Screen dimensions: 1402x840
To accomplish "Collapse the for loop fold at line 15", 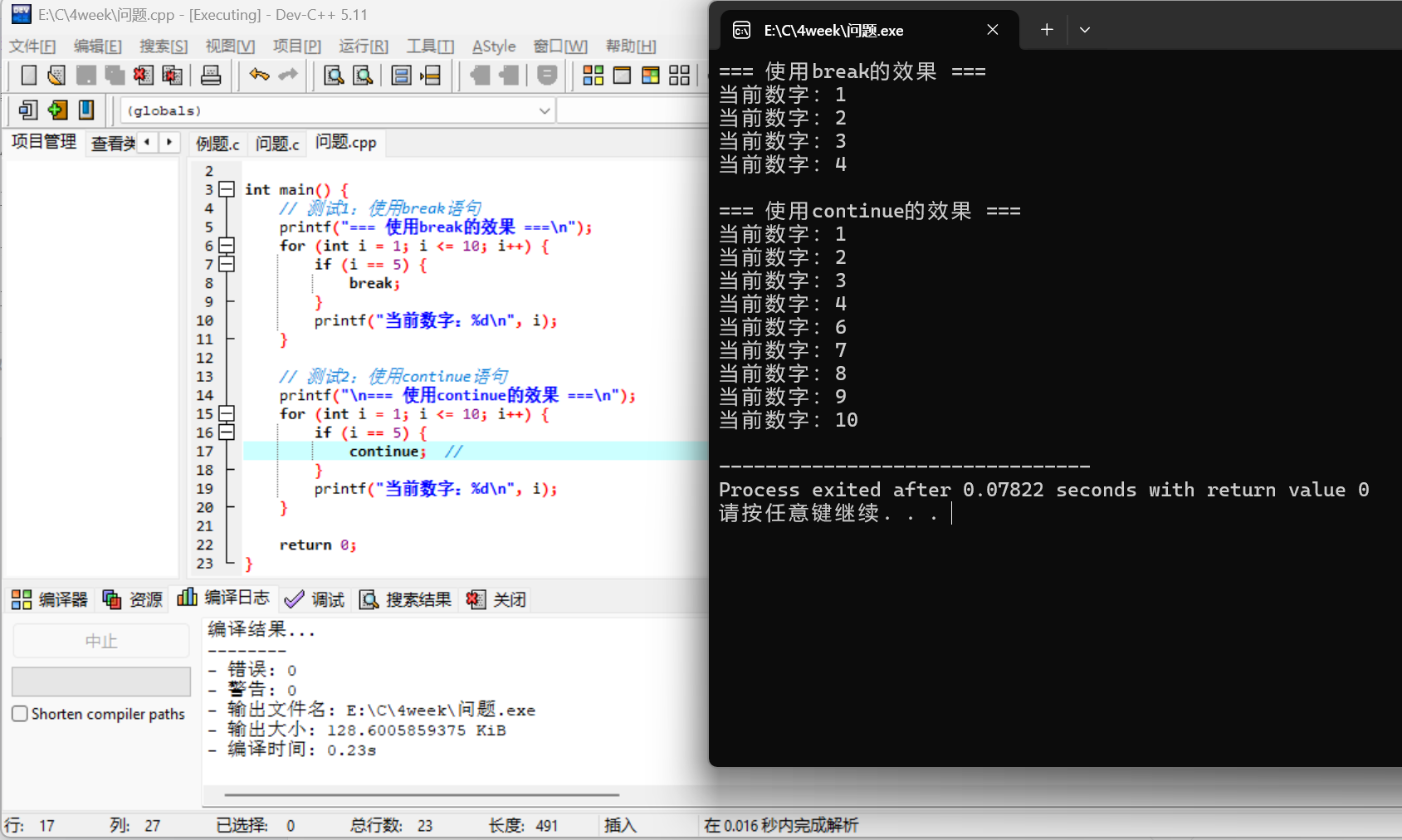I will pyautogui.click(x=227, y=413).
